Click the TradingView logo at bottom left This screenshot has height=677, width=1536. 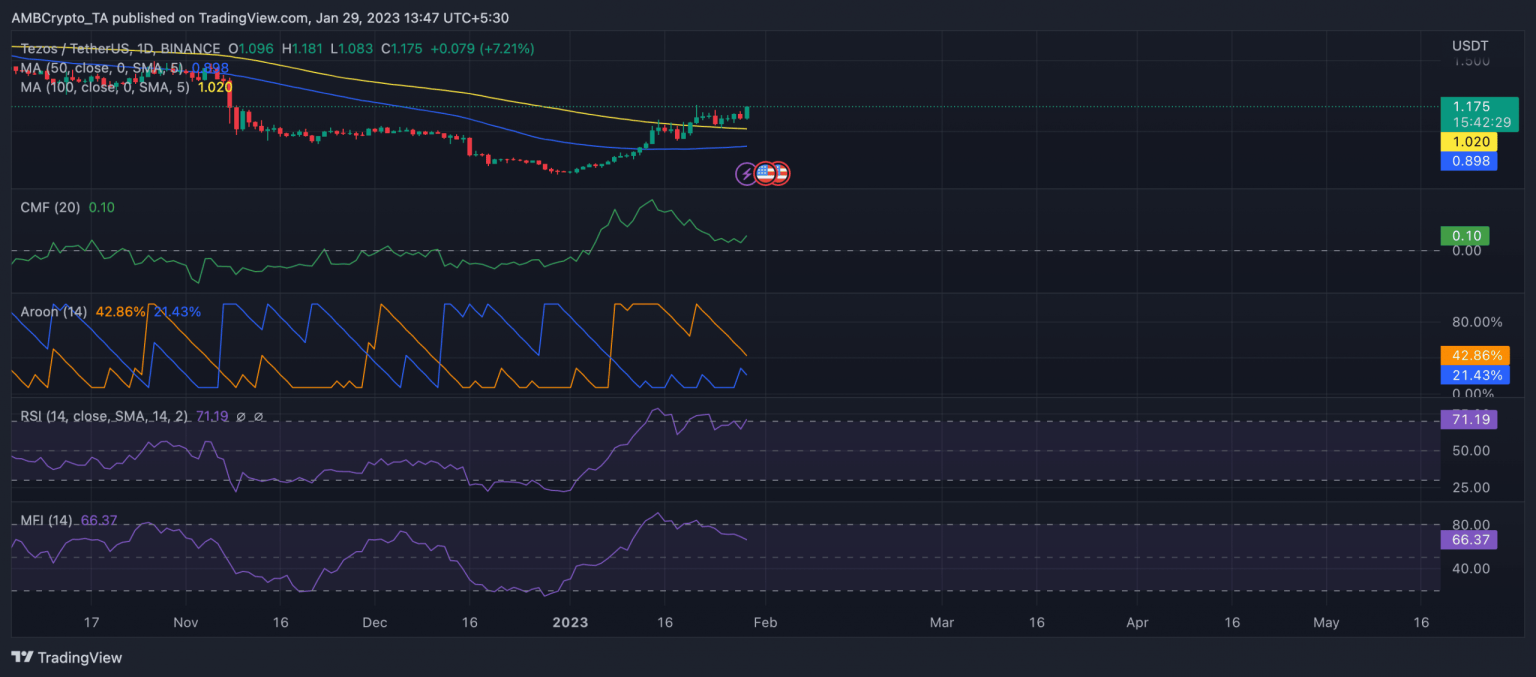[x=66, y=657]
